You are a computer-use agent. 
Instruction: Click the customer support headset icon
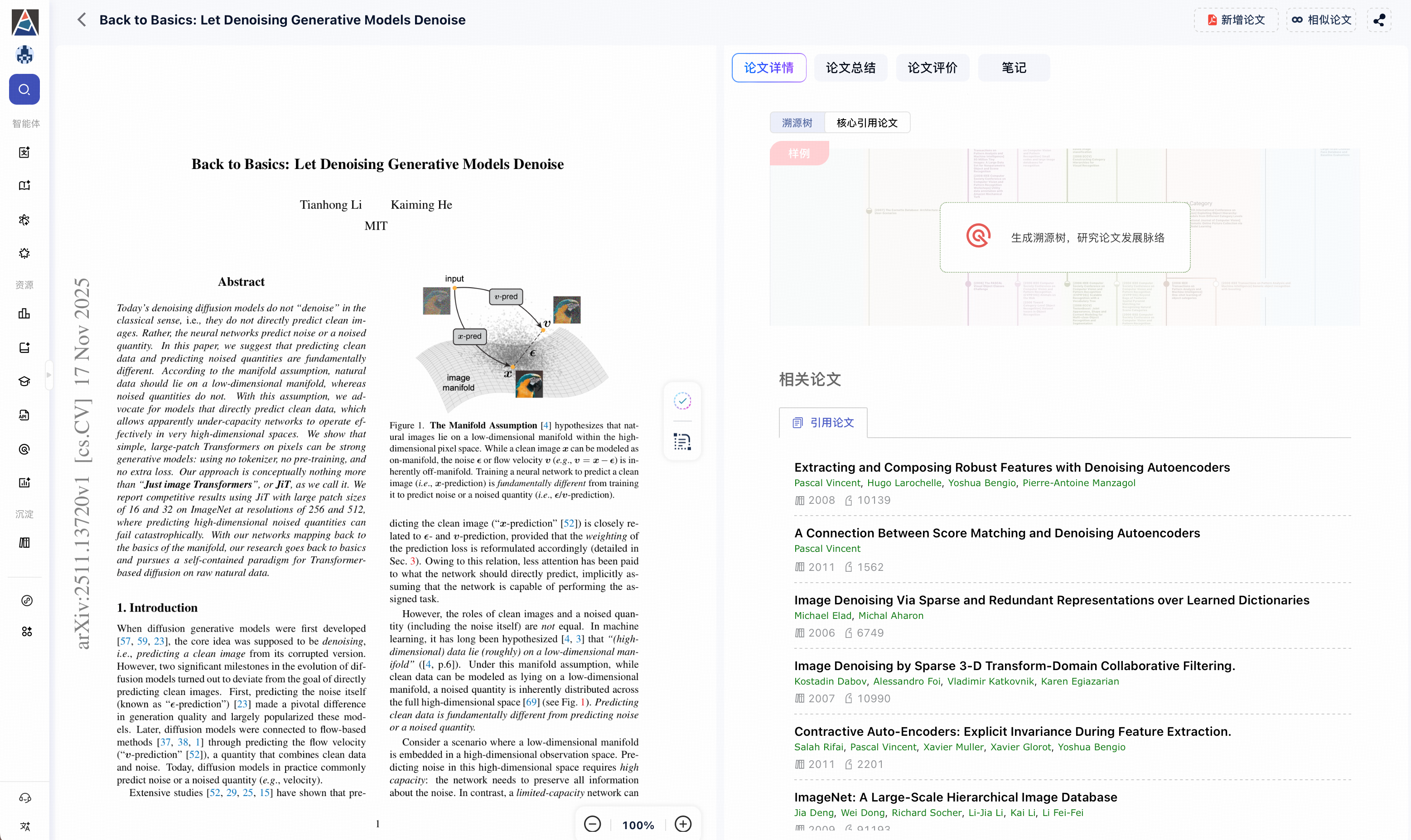point(25,797)
